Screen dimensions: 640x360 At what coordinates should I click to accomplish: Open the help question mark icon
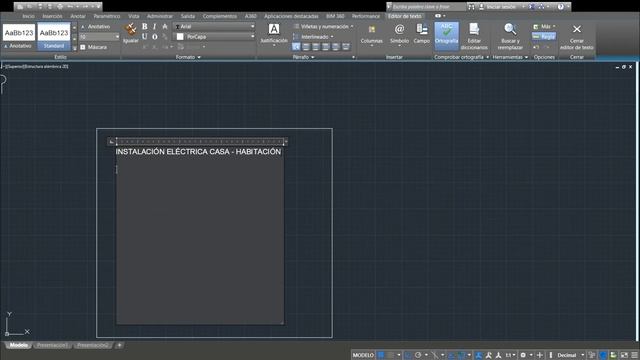click(x=561, y=7)
